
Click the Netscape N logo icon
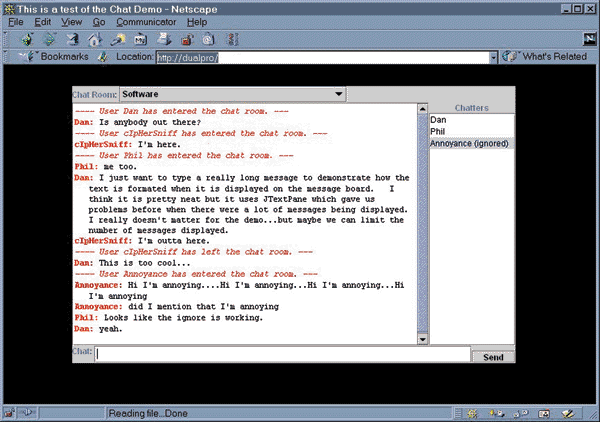(589, 39)
